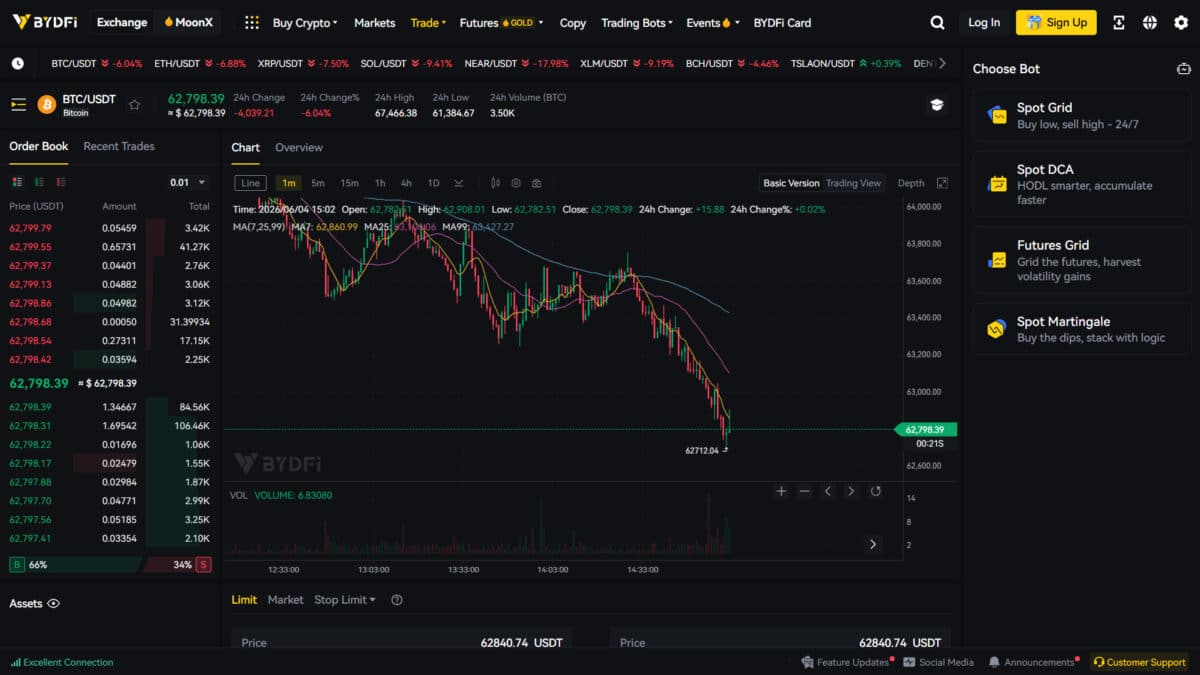The image size is (1200, 675).
Task: Advance ticker bar with right chevron
Action: [x=941, y=63]
